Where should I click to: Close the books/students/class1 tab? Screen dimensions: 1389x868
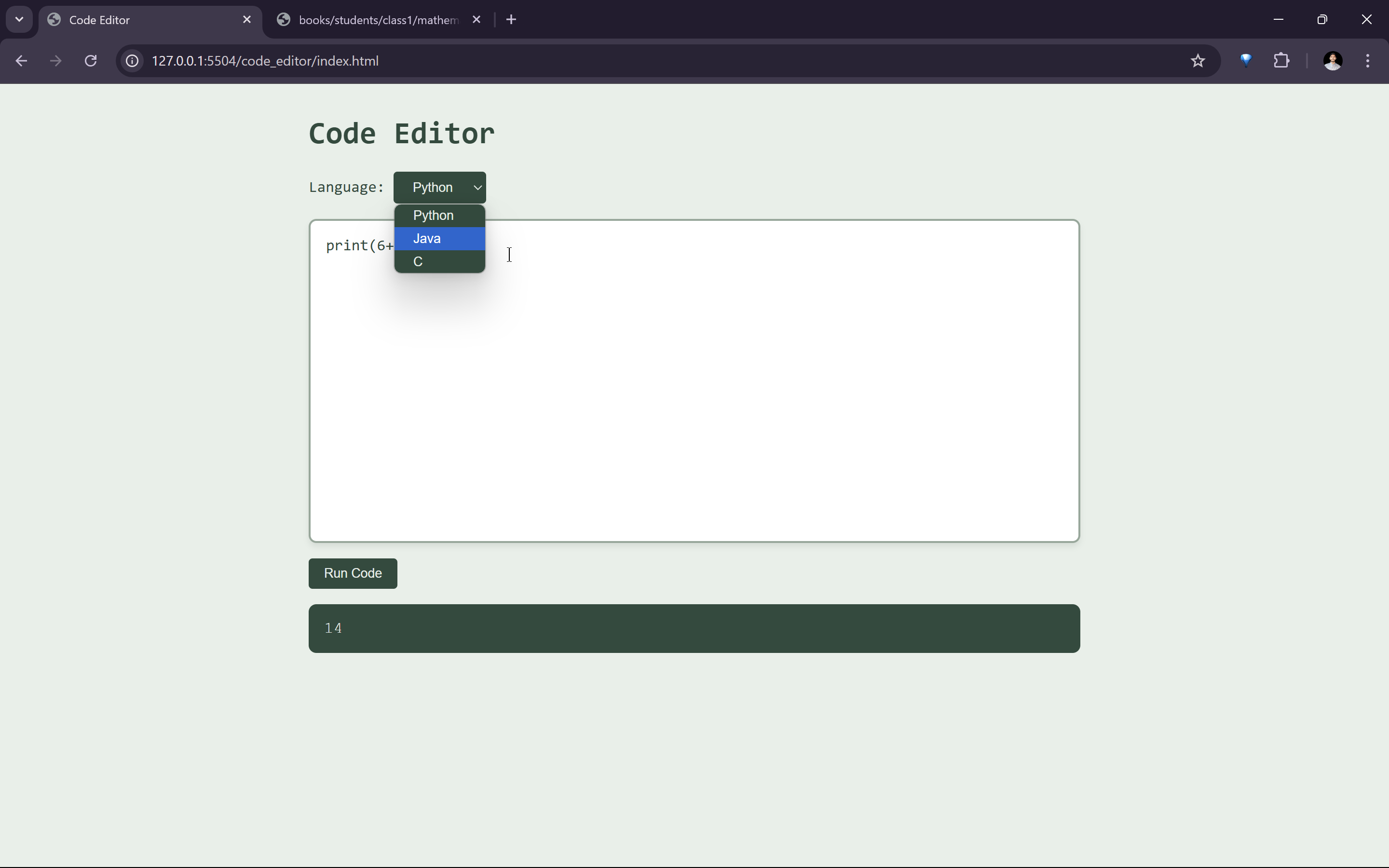(477, 19)
